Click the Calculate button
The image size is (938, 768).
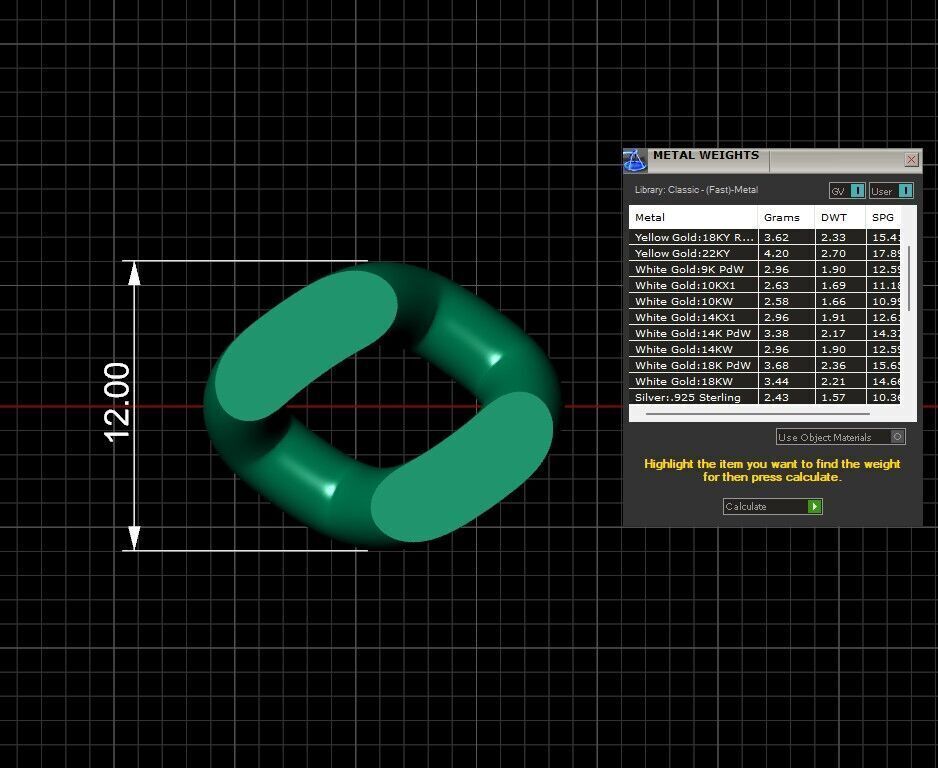pyautogui.click(x=772, y=507)
